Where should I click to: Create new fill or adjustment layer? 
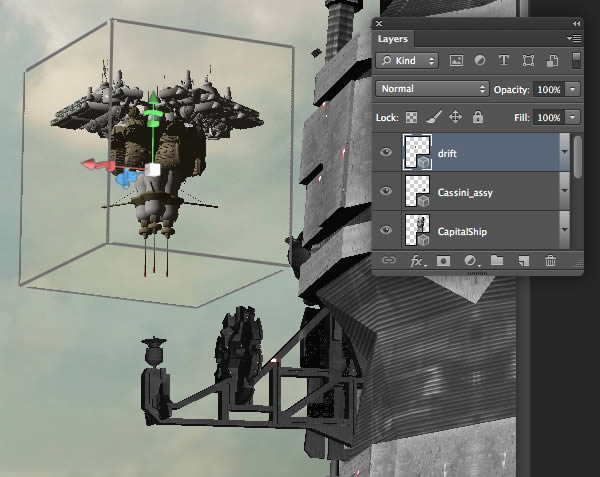(471, 261)
